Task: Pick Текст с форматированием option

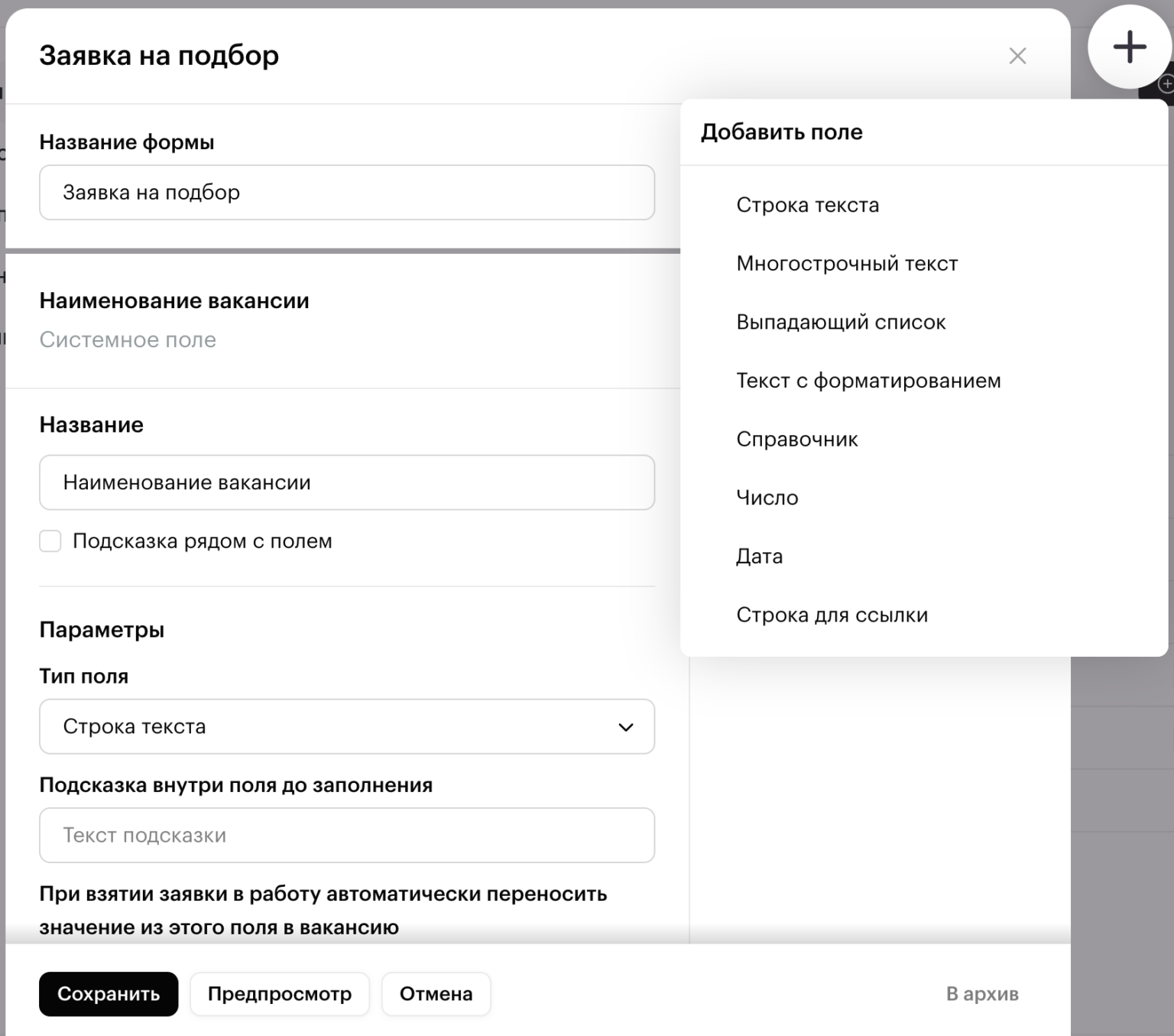Action: [x=868, y=381]
